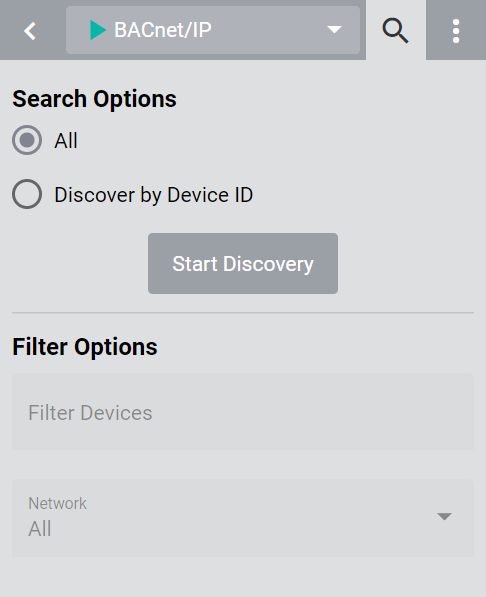Open the Network filter dropdown
The width and height of the screenshot is (486, 597).
243,518
